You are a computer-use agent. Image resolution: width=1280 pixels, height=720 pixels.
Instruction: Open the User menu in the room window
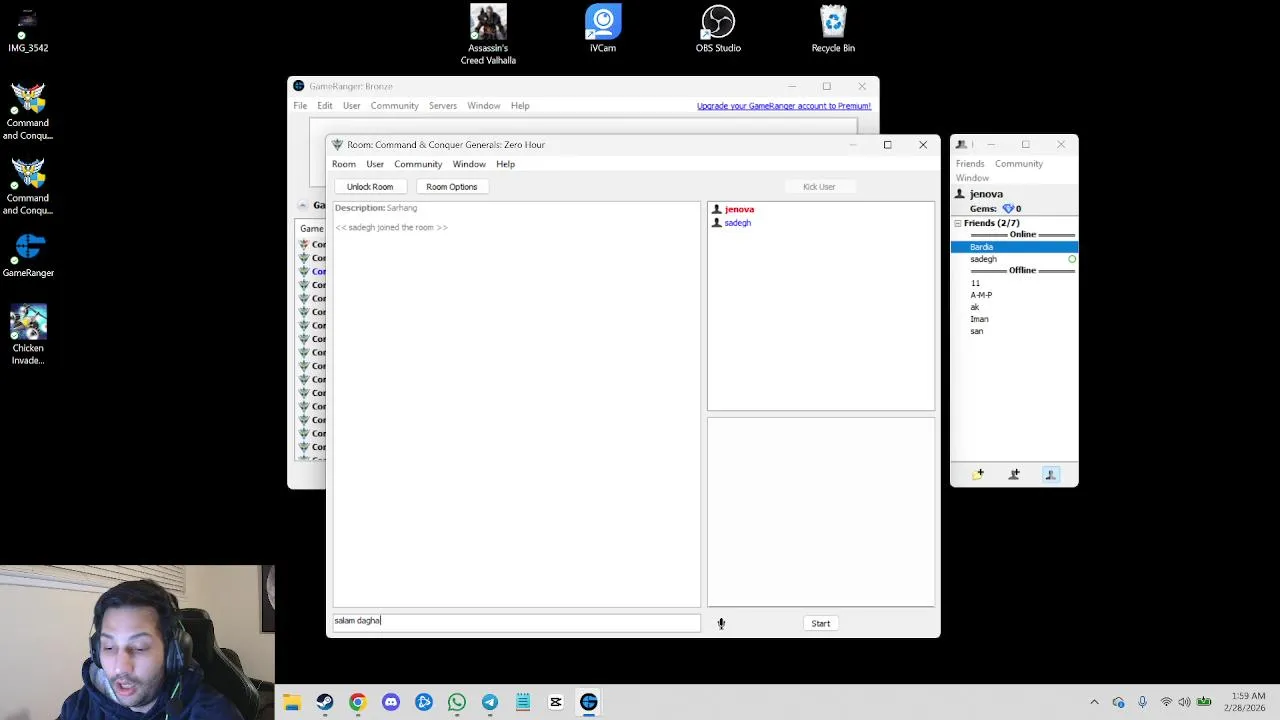(x=375, y=164)
